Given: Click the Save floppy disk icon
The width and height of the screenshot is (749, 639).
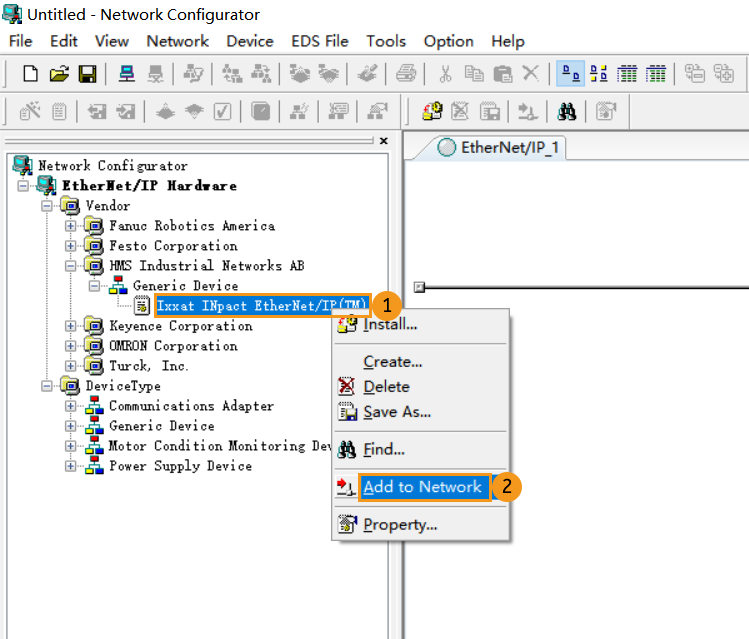Looking at the screenshot, I should (87, 74).
